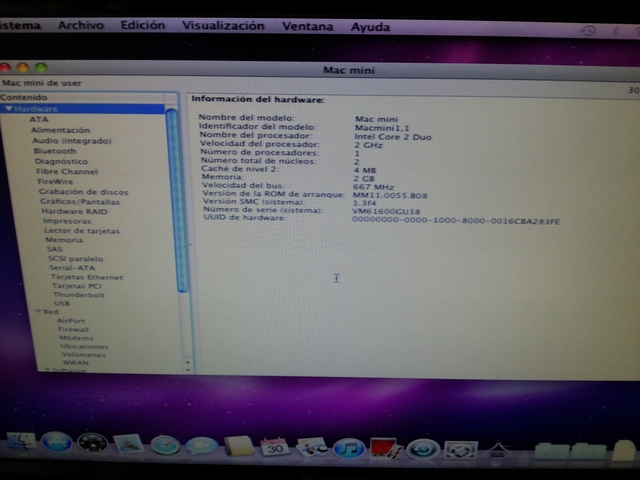Open the iCal calendar Dock icon
Image resolution: width=640 pixels, height=480 pixels.
coord(274,446)
